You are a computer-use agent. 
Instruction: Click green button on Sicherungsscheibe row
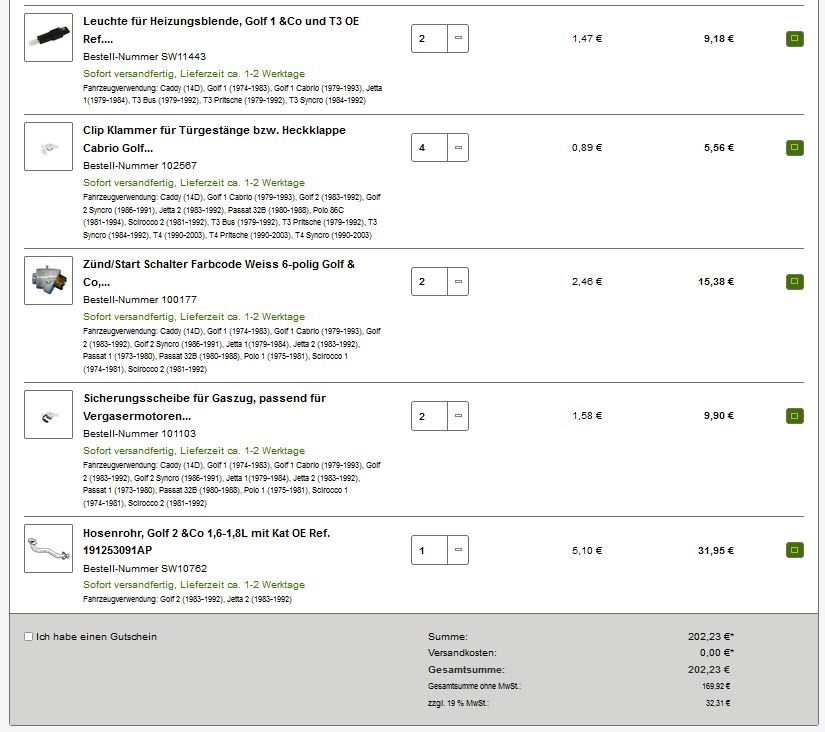coord(795,416)
